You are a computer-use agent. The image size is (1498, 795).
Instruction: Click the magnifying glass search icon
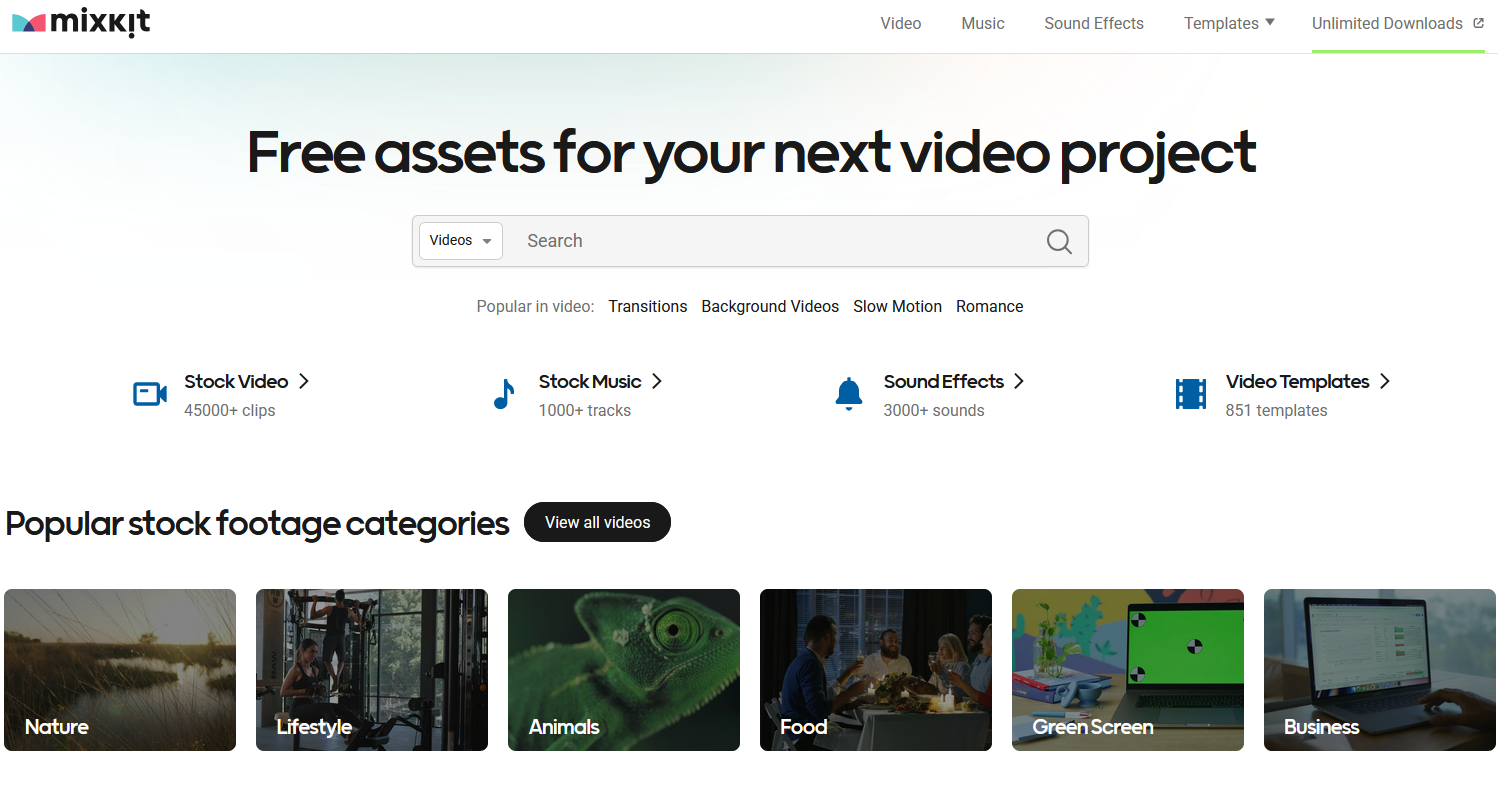[1059, 241]
